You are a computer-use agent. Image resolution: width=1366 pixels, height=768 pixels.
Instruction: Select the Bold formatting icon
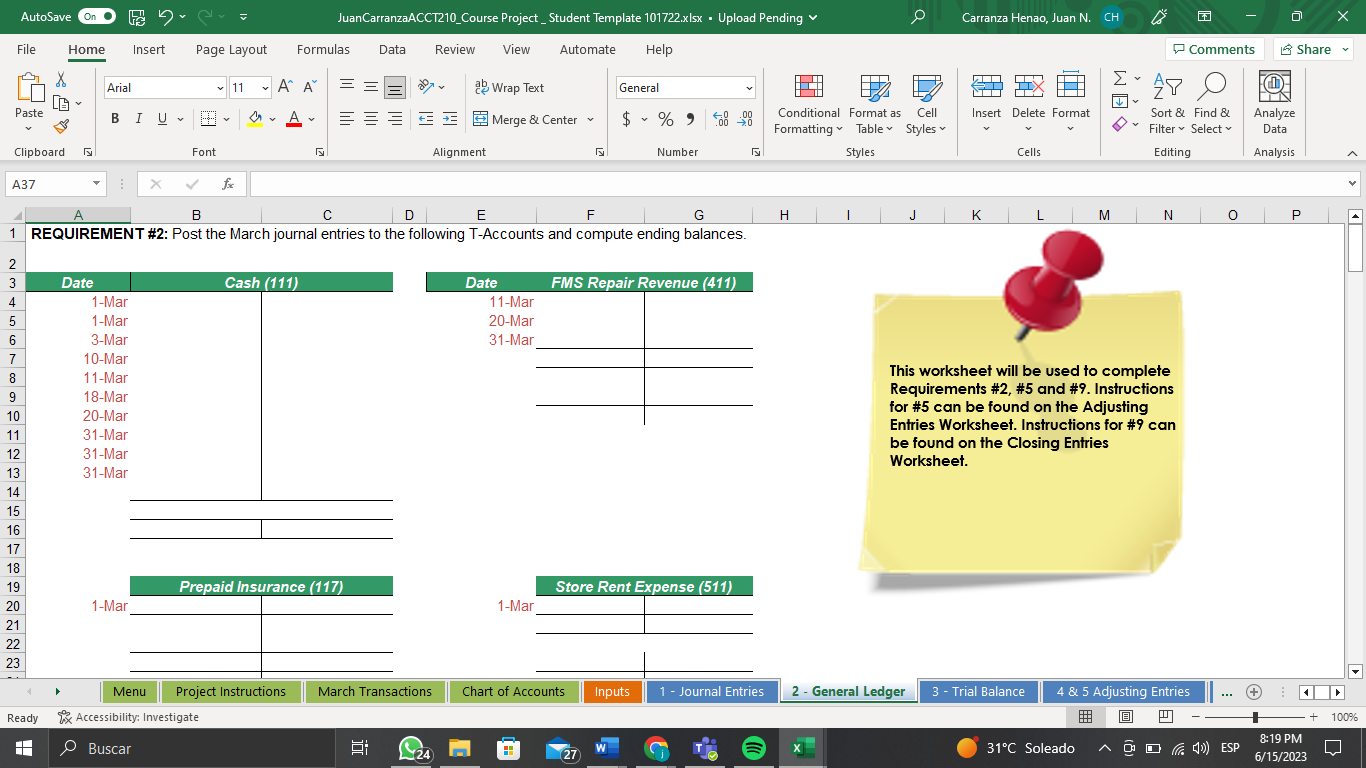[113, 119]
